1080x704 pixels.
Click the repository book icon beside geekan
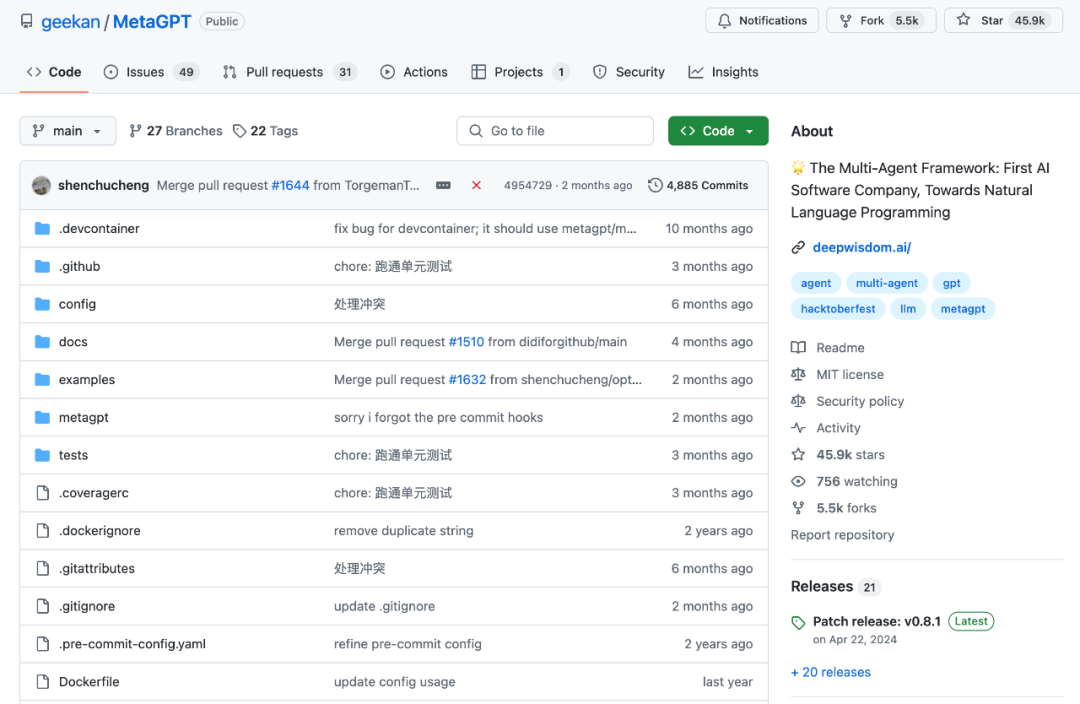coord(26,21)
